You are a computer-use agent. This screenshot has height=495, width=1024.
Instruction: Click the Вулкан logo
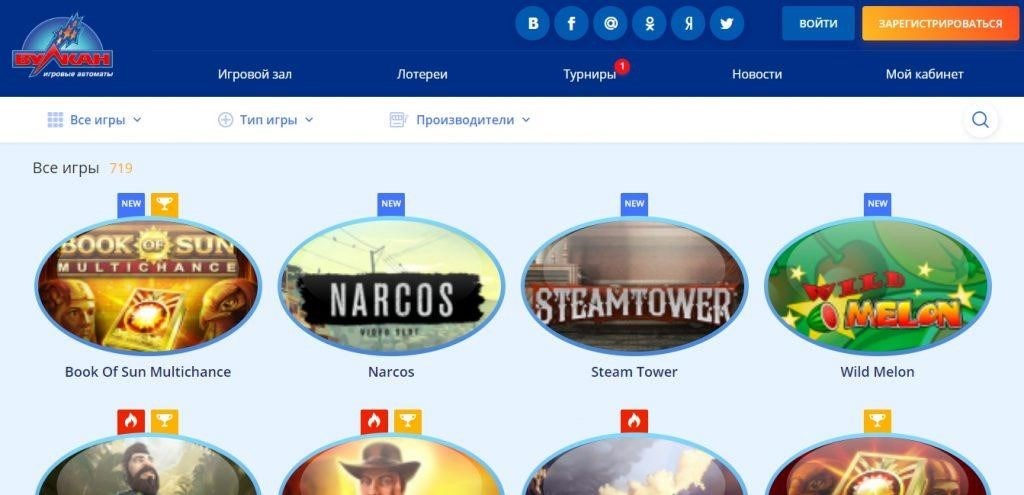63,46
